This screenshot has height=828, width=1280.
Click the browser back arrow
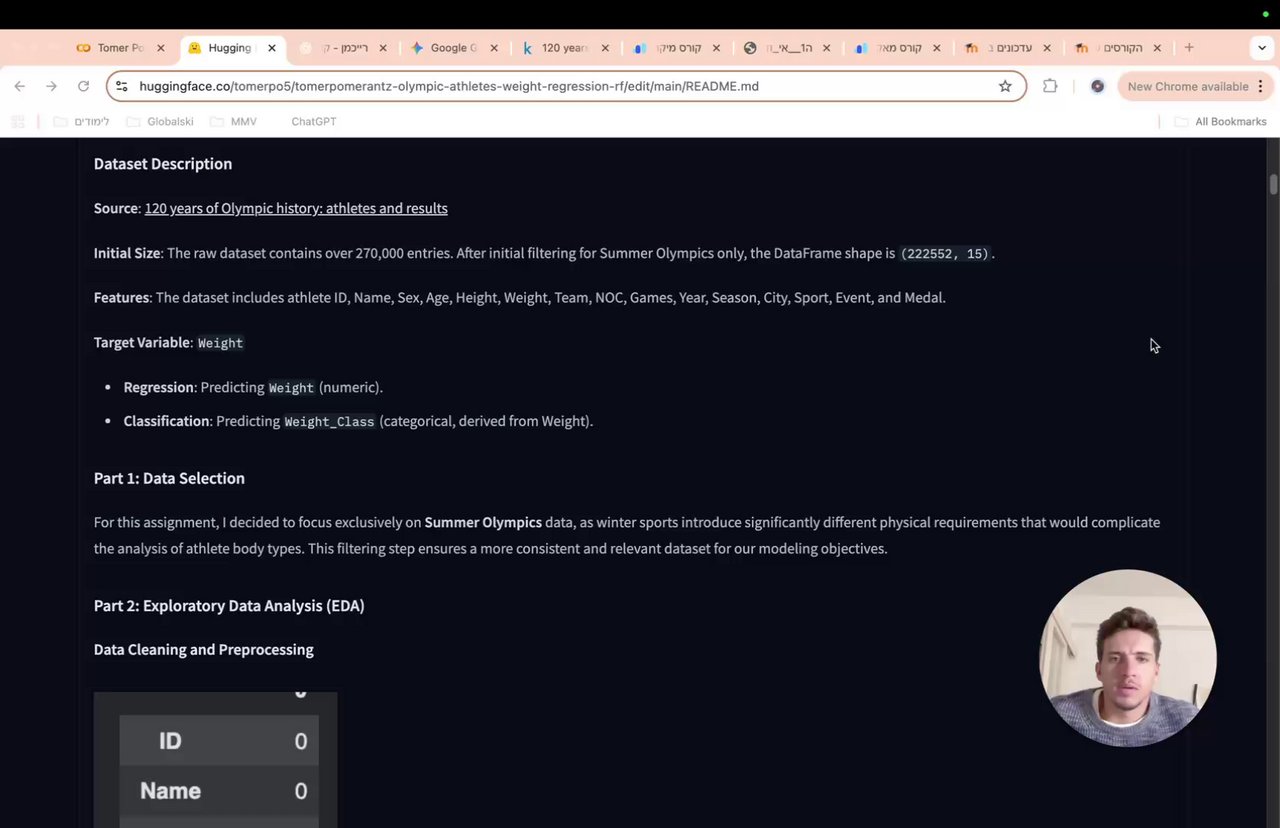[x=20, y=86]
